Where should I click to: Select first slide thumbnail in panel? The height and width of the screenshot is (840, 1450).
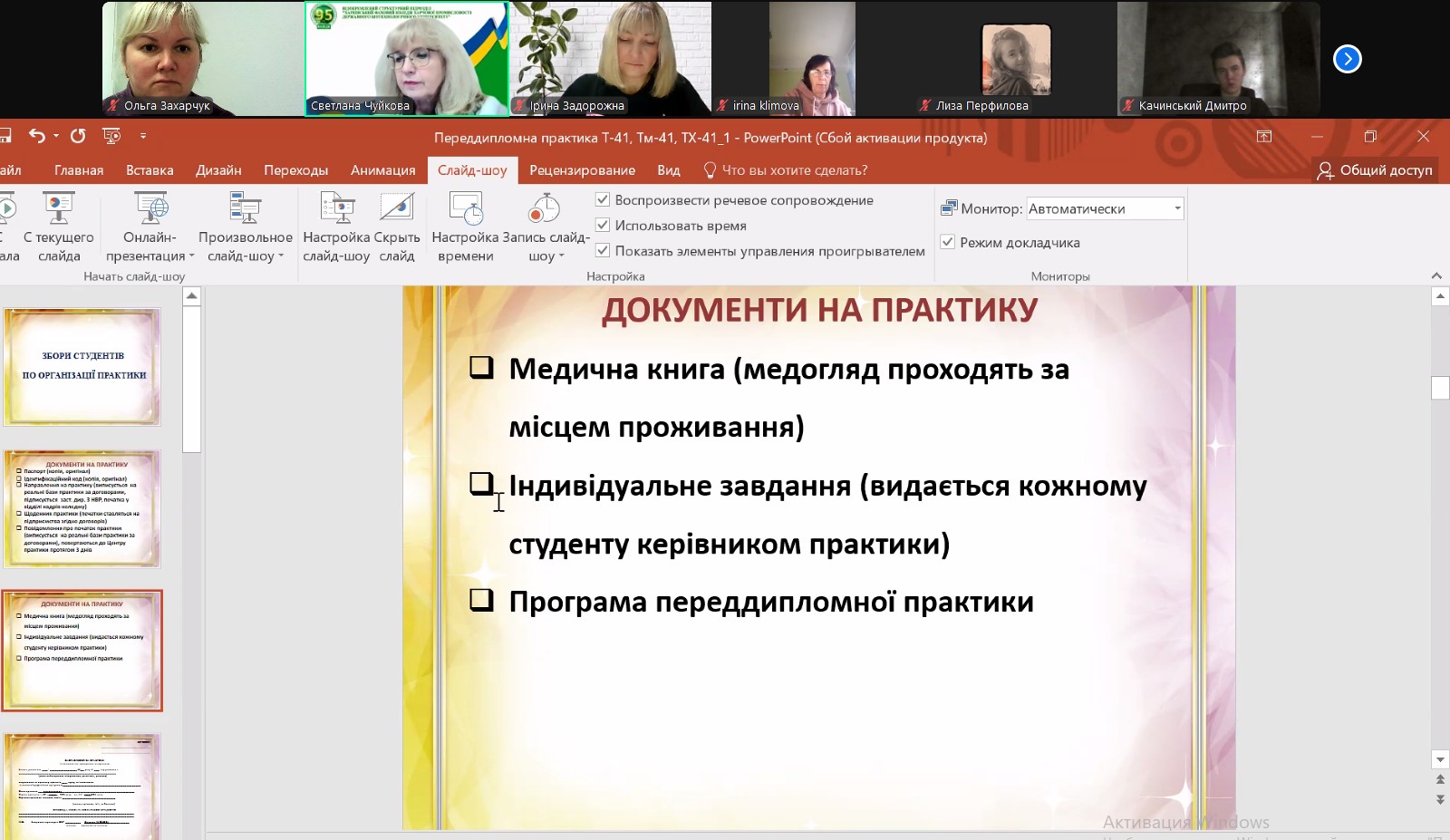pyautogui.click(x=82, y=366)
